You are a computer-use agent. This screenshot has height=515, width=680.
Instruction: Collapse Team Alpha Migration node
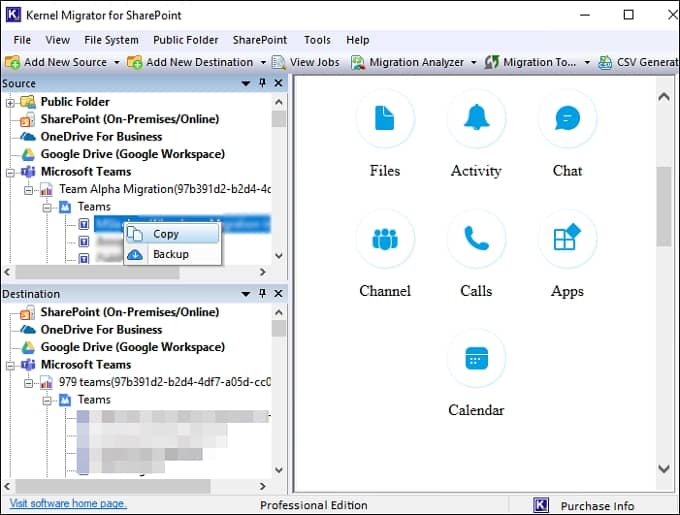[x=29, y=190]
